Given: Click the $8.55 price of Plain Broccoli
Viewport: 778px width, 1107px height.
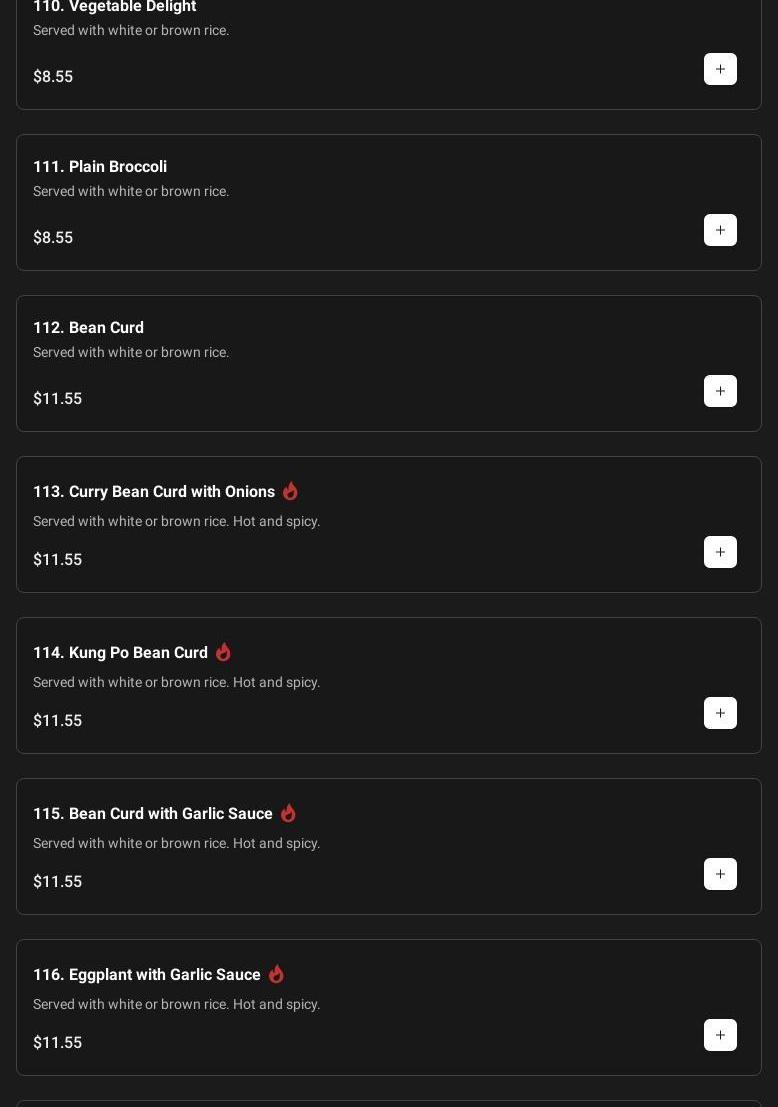Looking at the screenshot, I should 53,237.
